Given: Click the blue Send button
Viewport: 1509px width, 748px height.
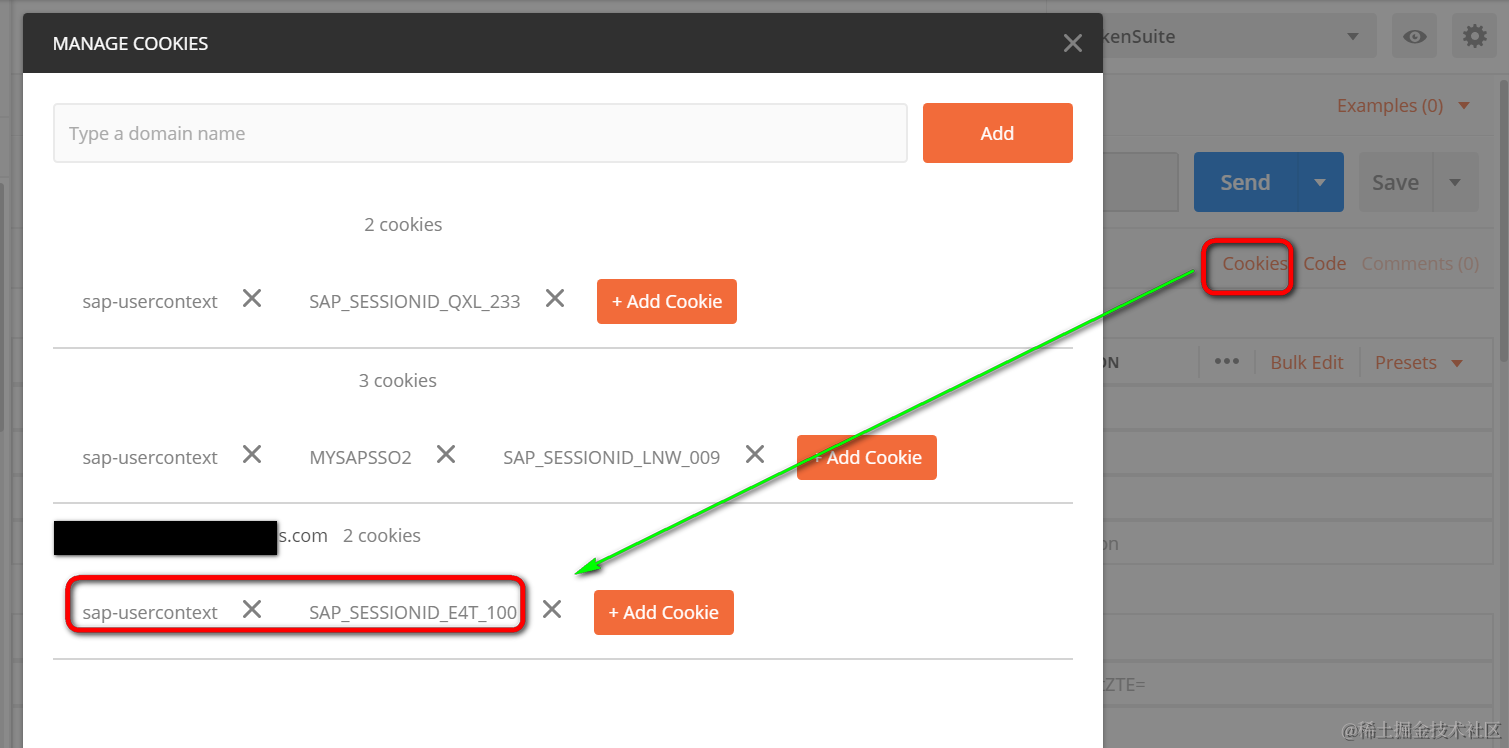Looking at the screenshot, I should (x=1245, y=182).
